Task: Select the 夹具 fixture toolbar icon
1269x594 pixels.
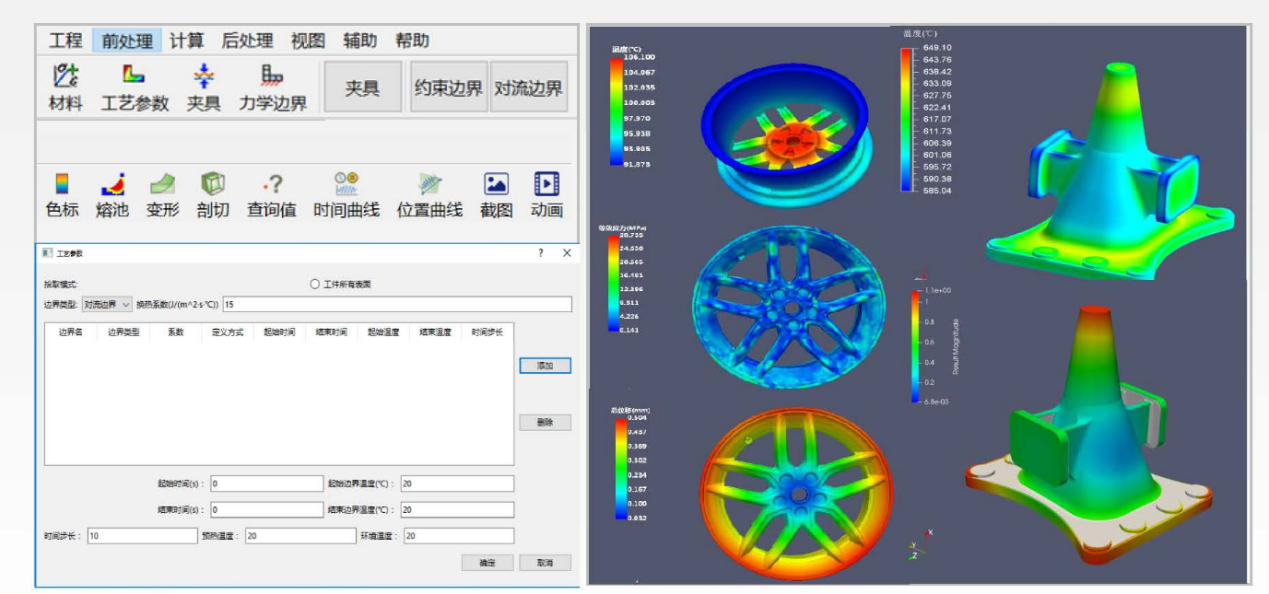Action: 203,87
